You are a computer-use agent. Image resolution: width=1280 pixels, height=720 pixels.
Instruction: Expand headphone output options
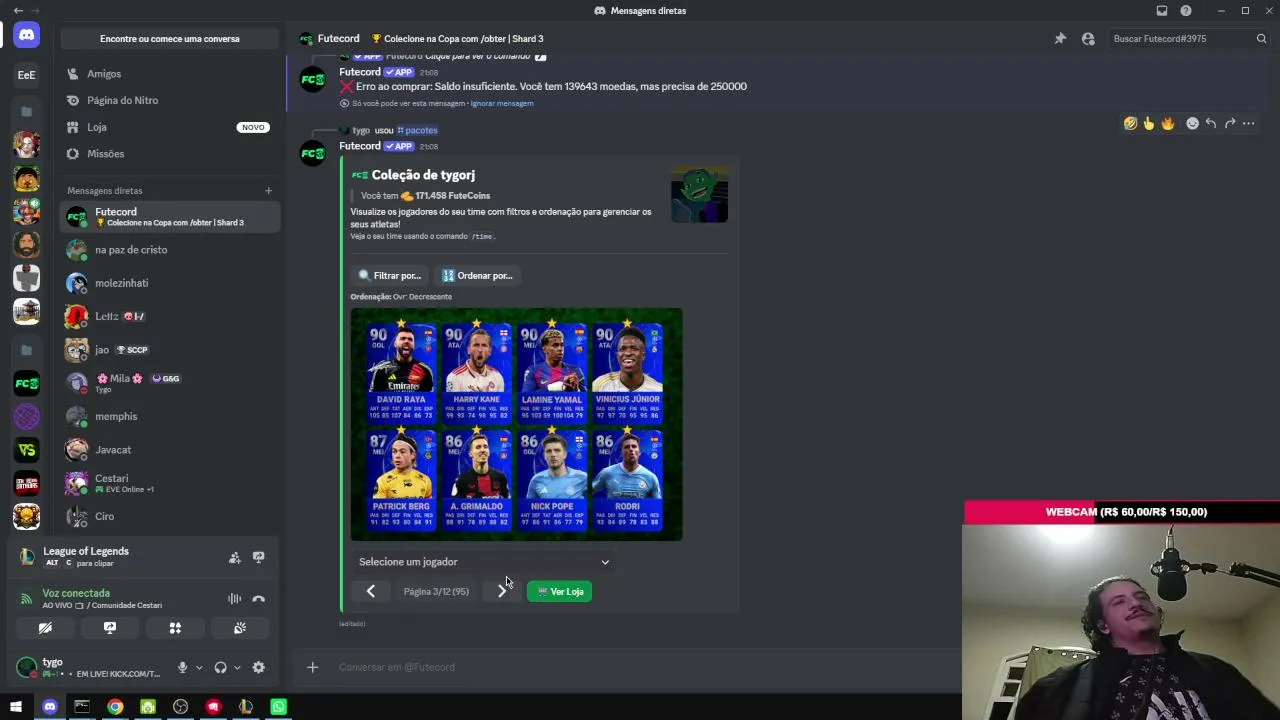click(237, 667)
